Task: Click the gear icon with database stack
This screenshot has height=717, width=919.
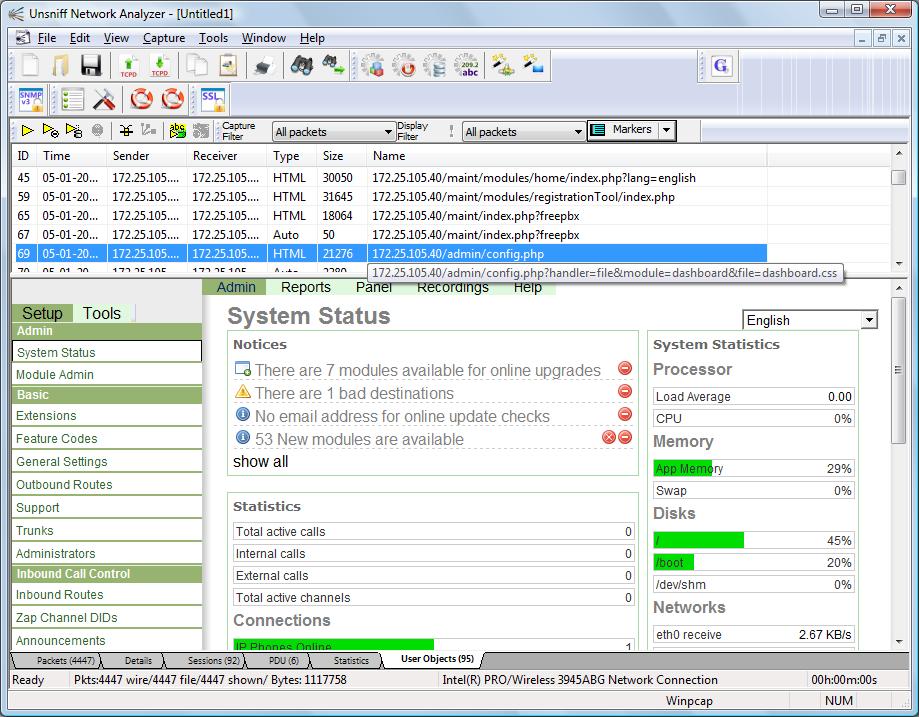Action: 434,65
